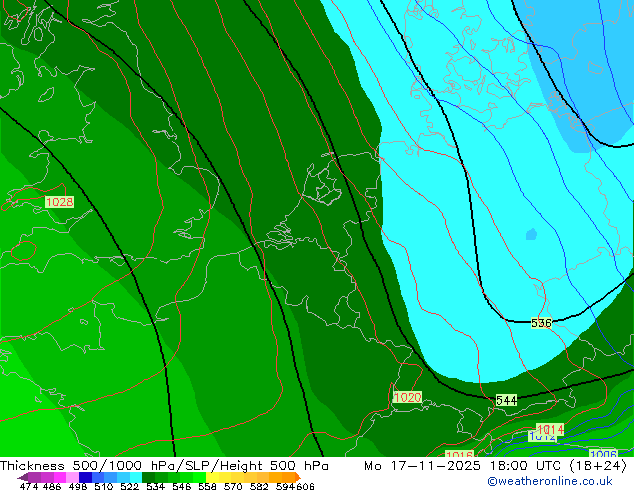Click legend value 522
The height and width of the screenshot is (490, 634).
(129, 486)
